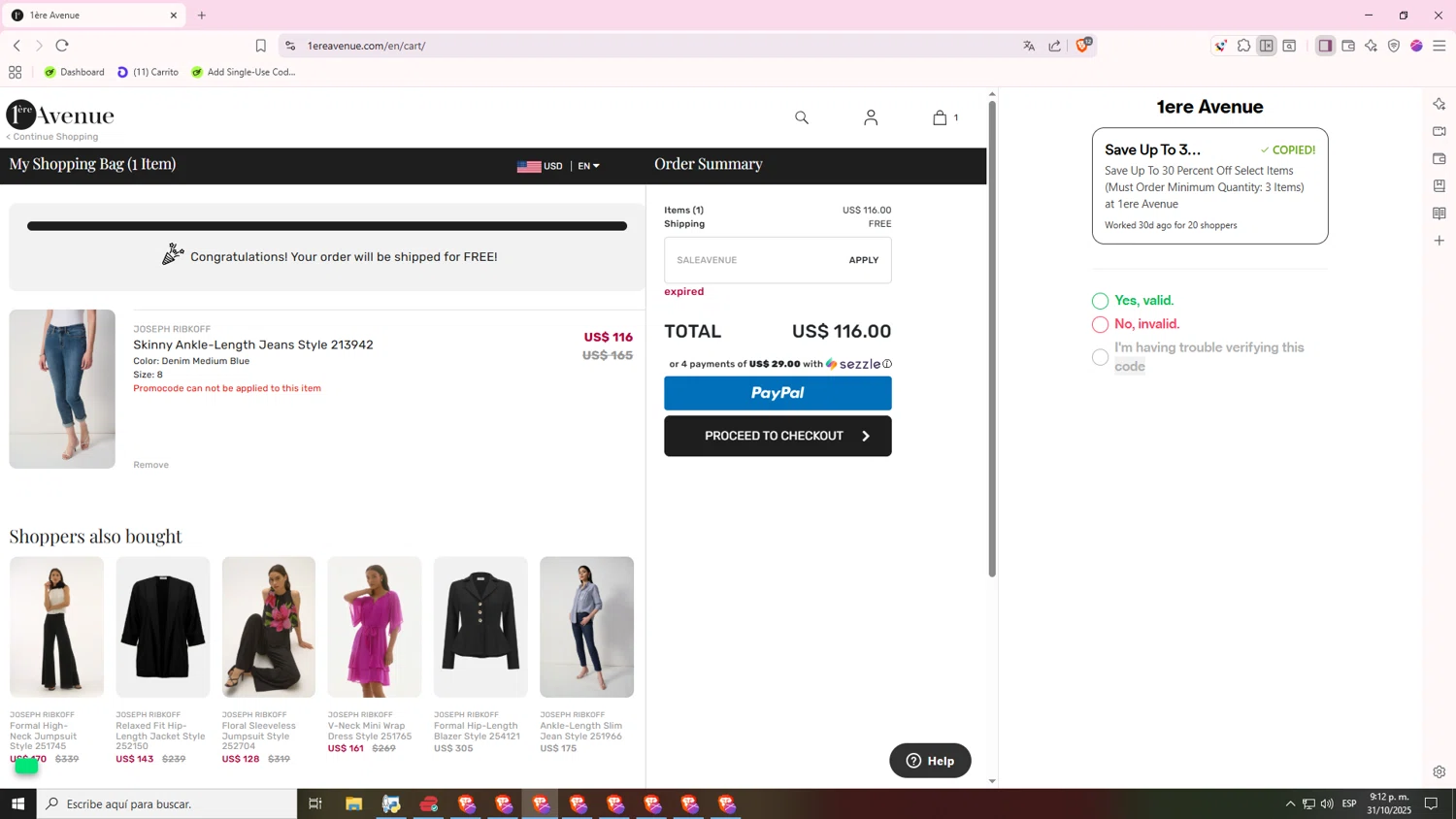
Task: Click the ESP keyboard language indicator
Action: (x=1349, y=803)
